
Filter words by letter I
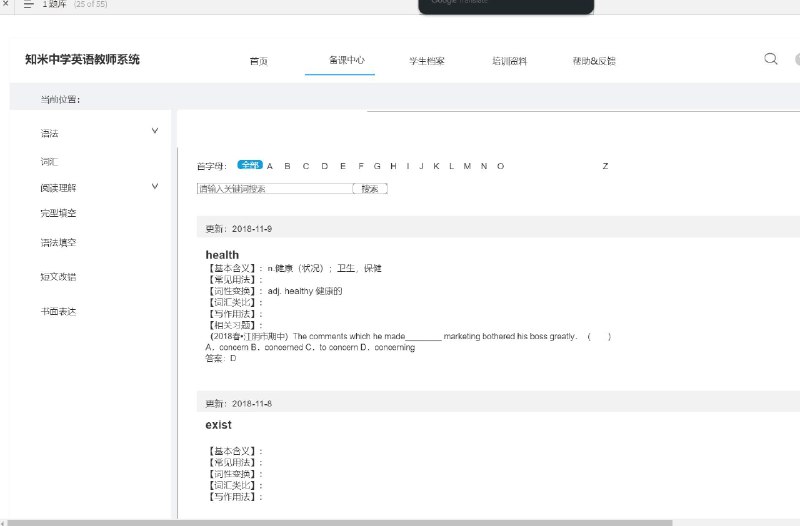(408, 166)
